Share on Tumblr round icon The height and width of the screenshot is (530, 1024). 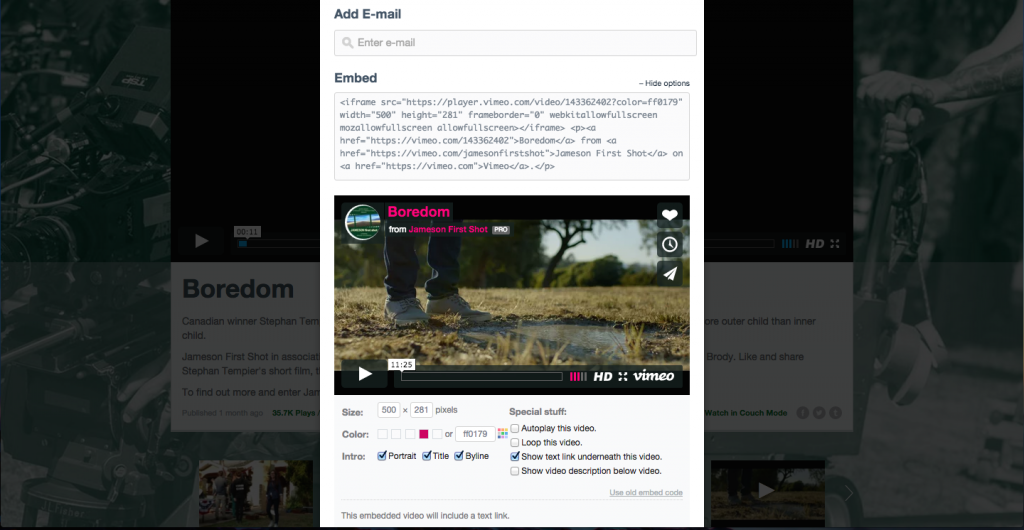point(835,413)
